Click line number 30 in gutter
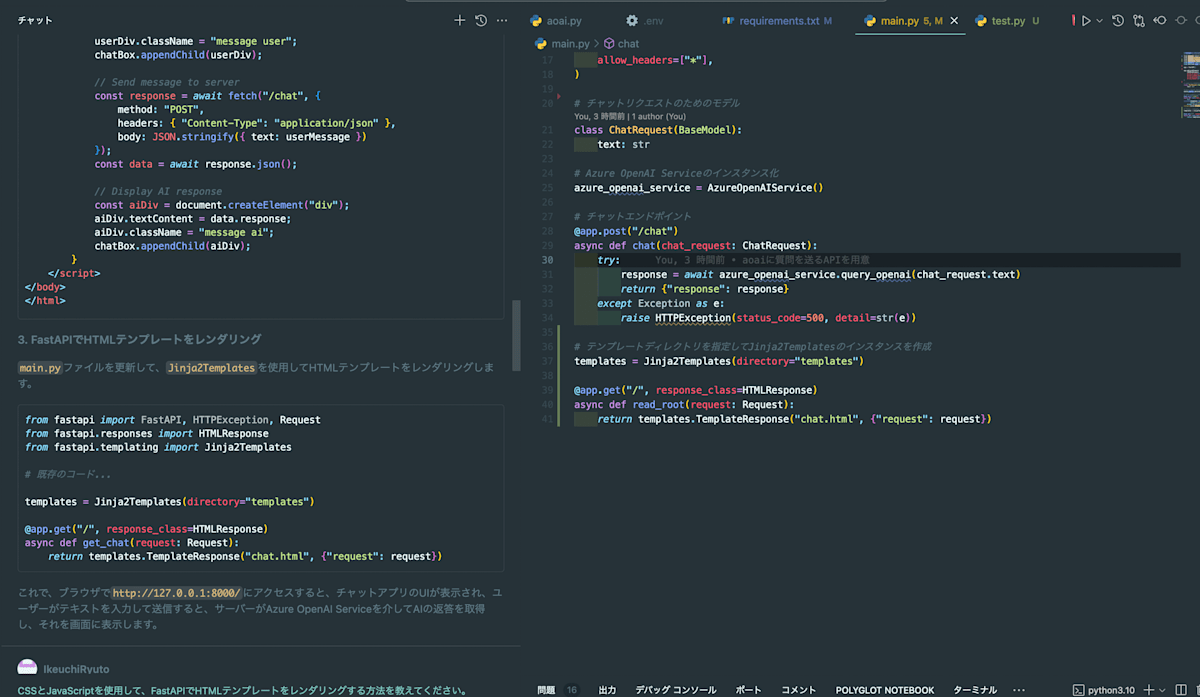Image resolution: width=1200 pixels, height=697 pixels. coord(546,260)
